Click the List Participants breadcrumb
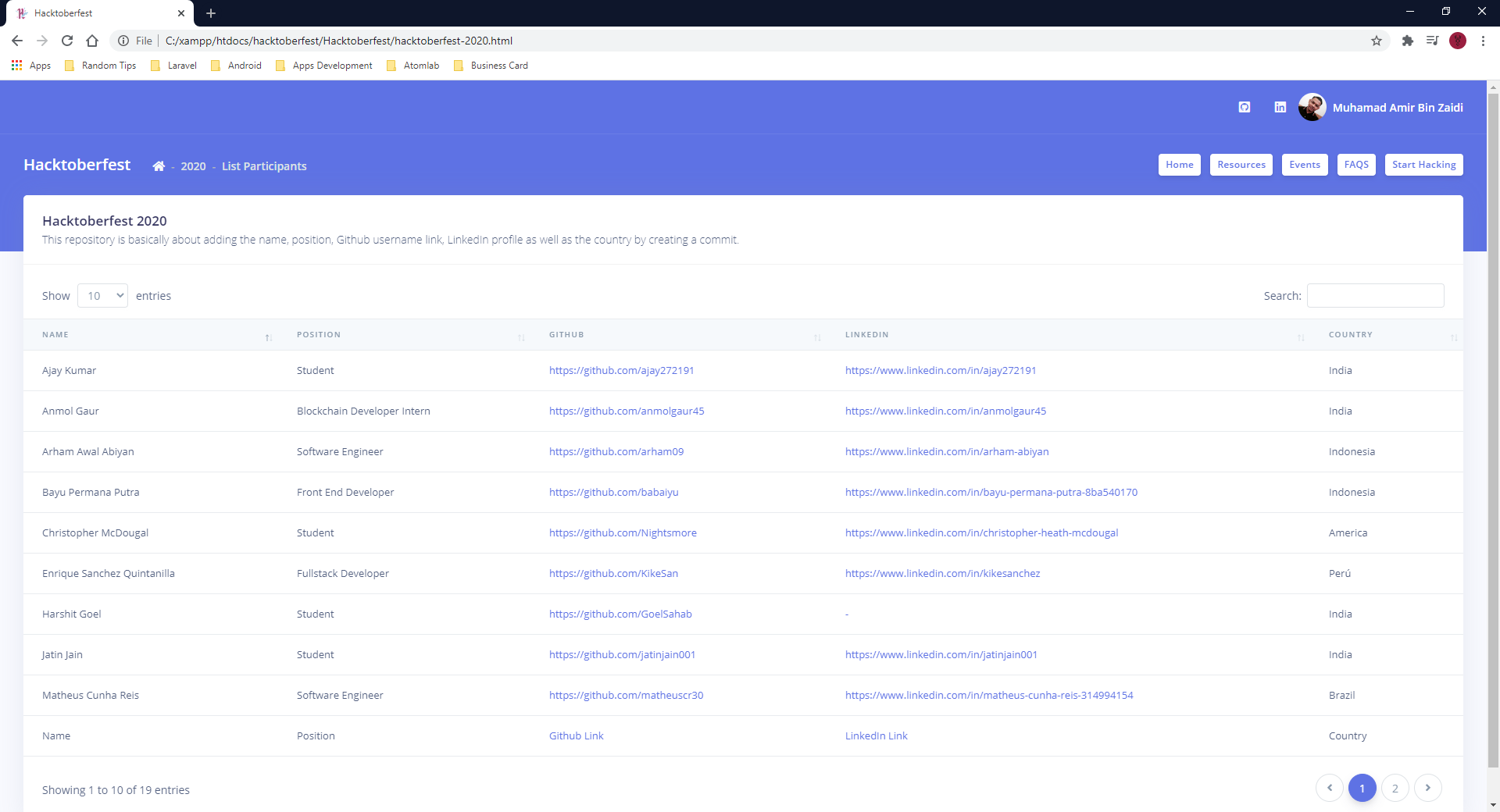The image size is (1500, 812). [x=264, y=166]
